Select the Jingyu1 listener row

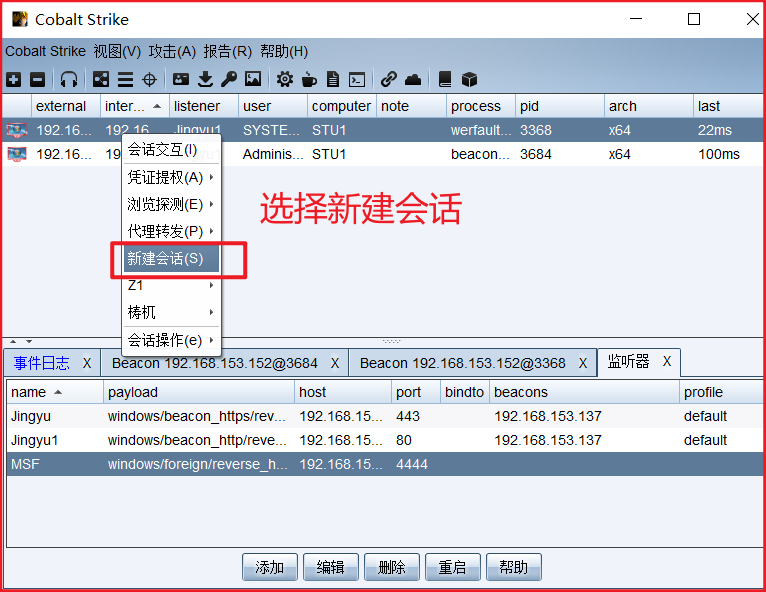click(x=386, y=440)
